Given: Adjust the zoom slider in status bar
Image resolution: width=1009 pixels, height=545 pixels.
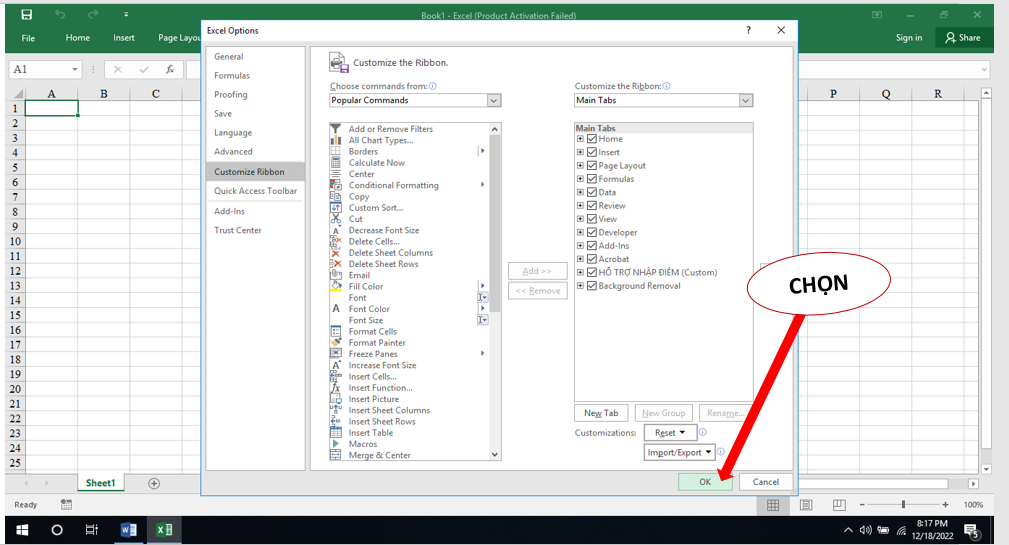Looking at the screenshot, I should point(903,505).
